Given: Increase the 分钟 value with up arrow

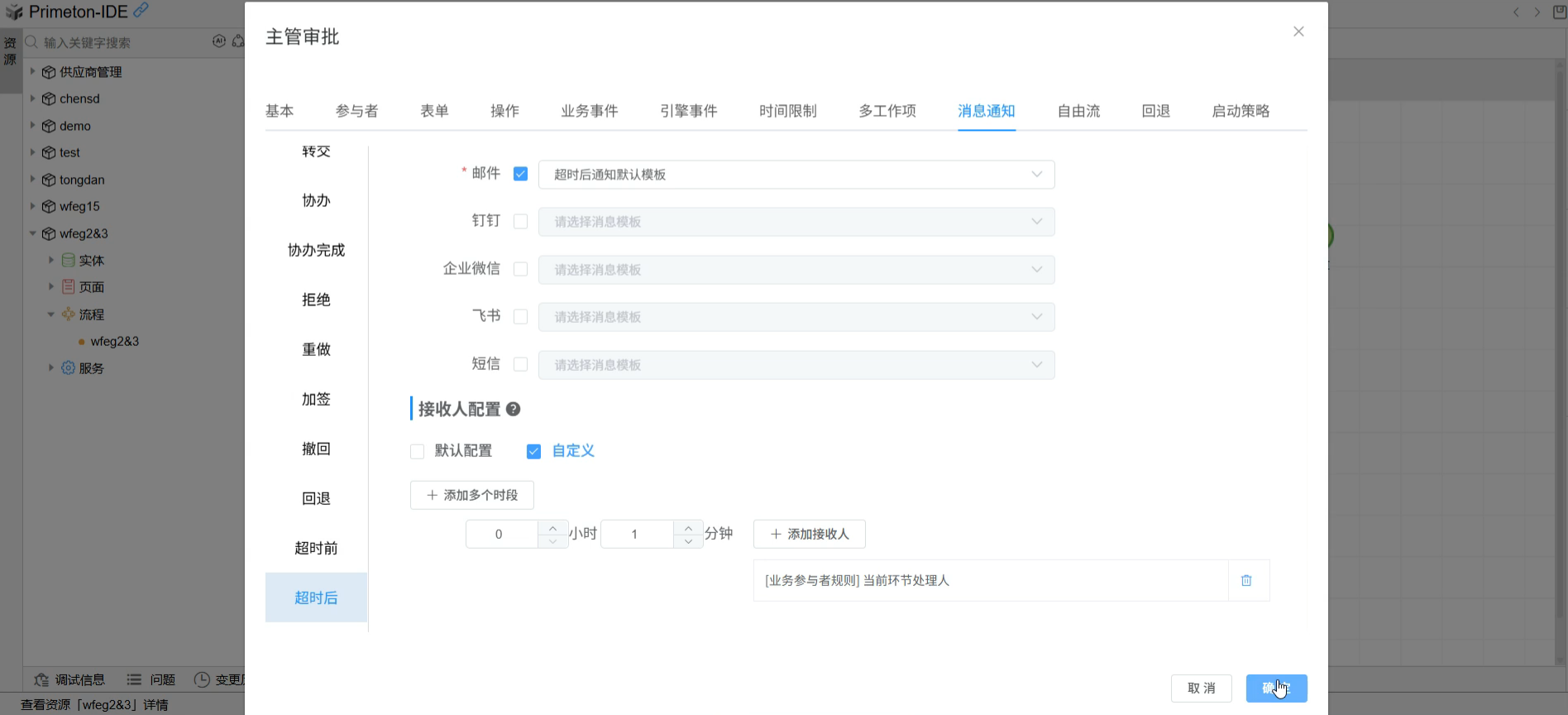Looking at the screenshot, I should [x=688, y=527].
